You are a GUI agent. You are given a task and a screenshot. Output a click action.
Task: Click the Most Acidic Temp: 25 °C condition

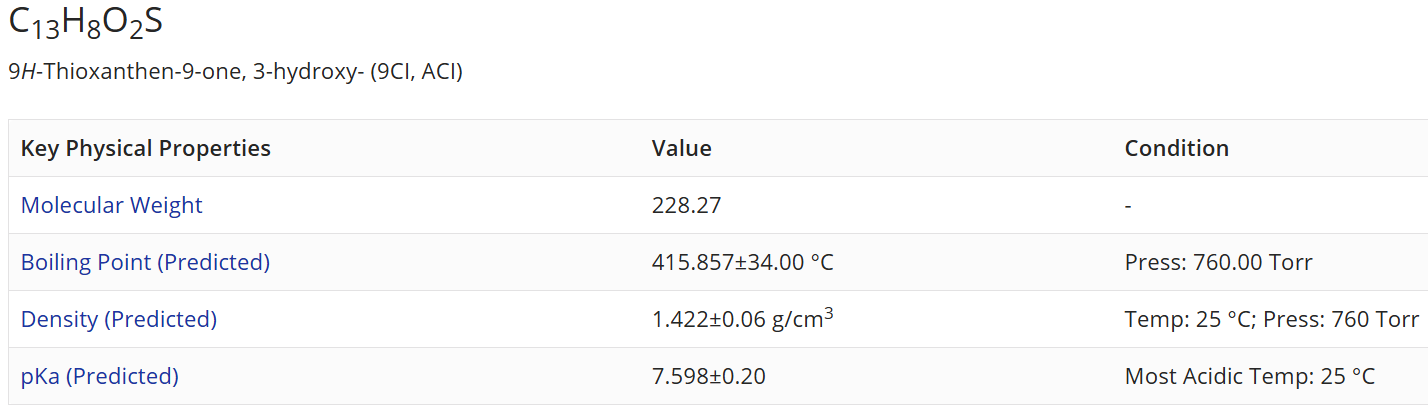tap(1250, 376)
